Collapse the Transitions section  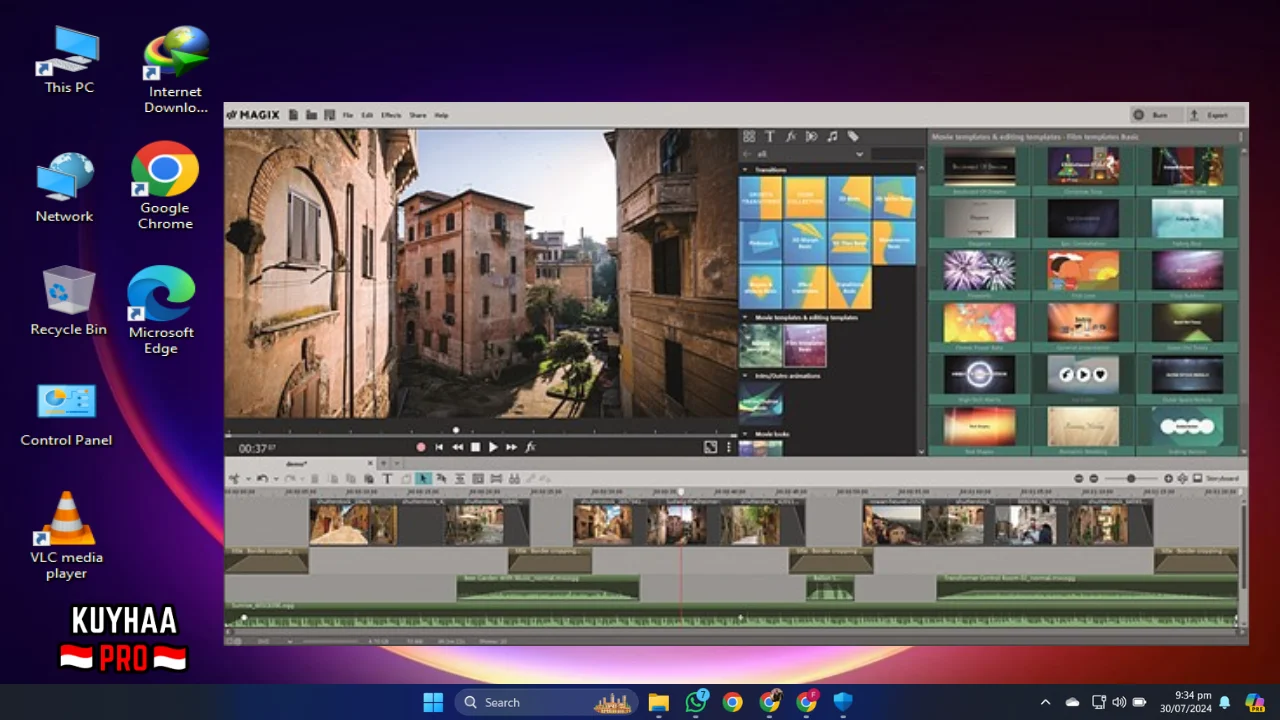tap(745, 170)
